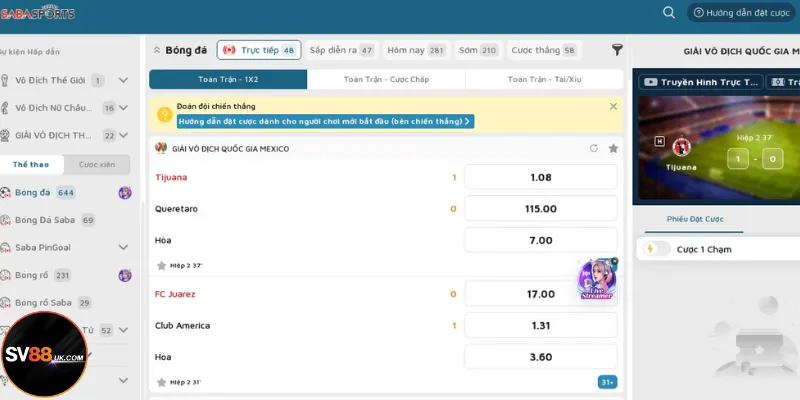
Task: Close the yellow Đoán đội chiến thắng banner
Action: (x=613, y=105)
